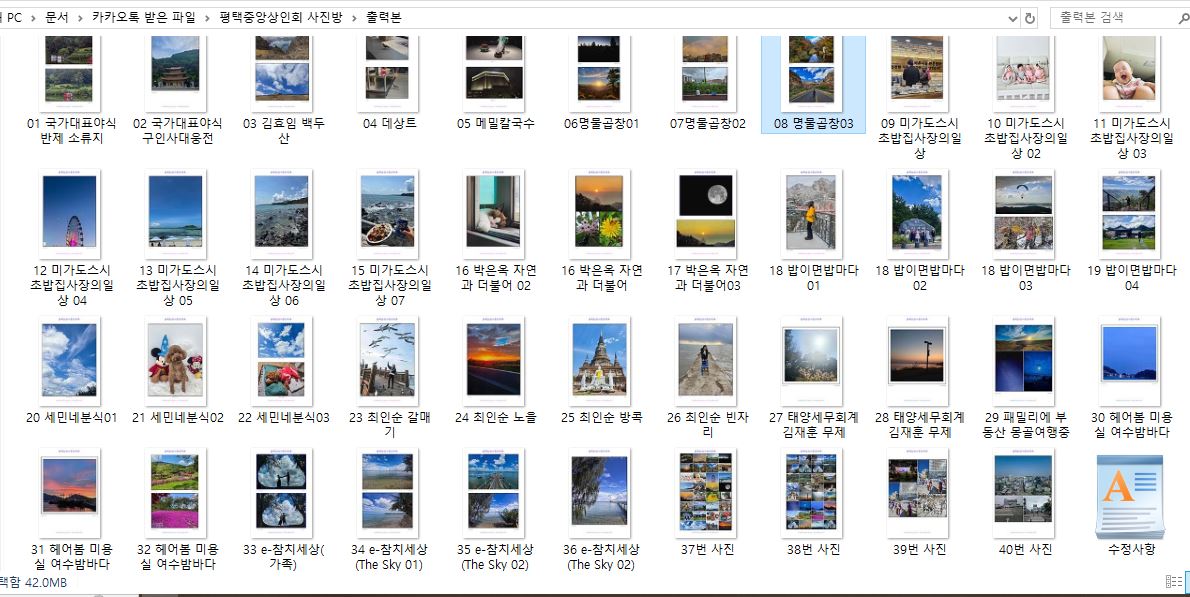Viewport: 1190px width, 597px height.
Task: Go to 문서 folder in breadcrumb
Action: coord(57,18)
